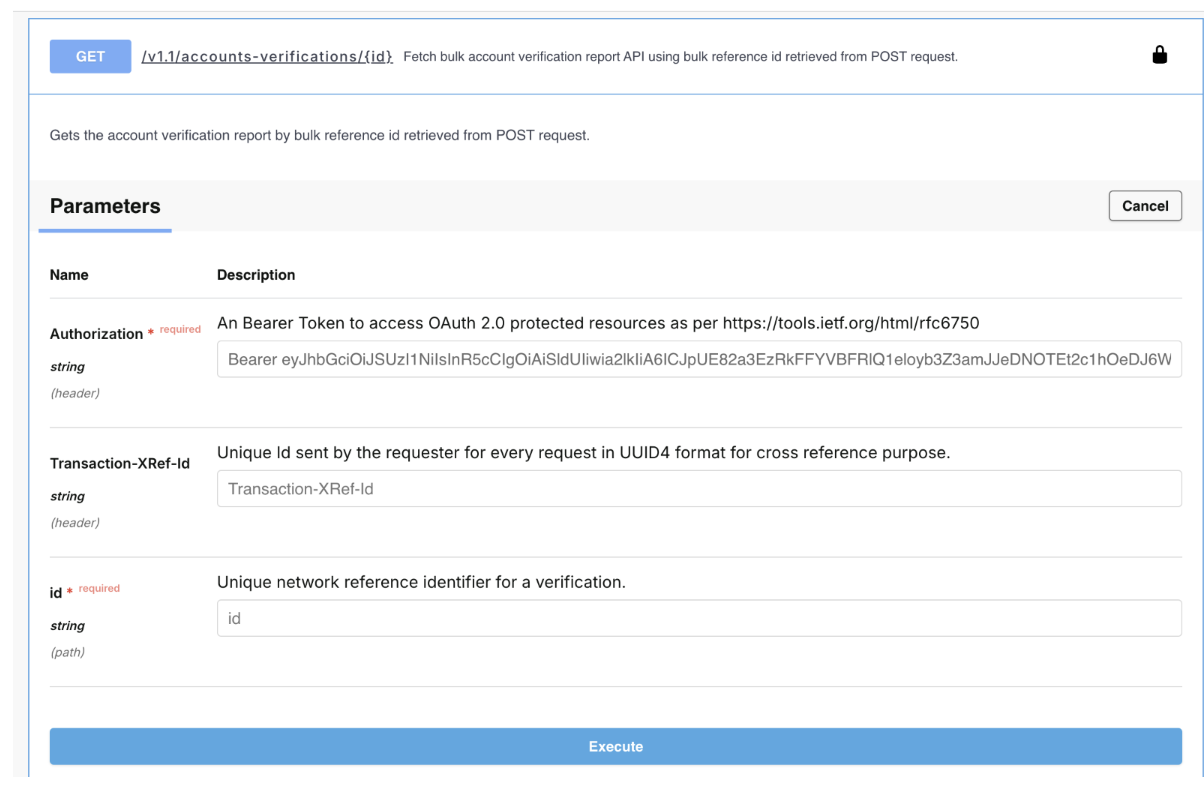The image size is (1204, 788).
Task: Select the GET label next to the endpoint
Action: (89, 56)
